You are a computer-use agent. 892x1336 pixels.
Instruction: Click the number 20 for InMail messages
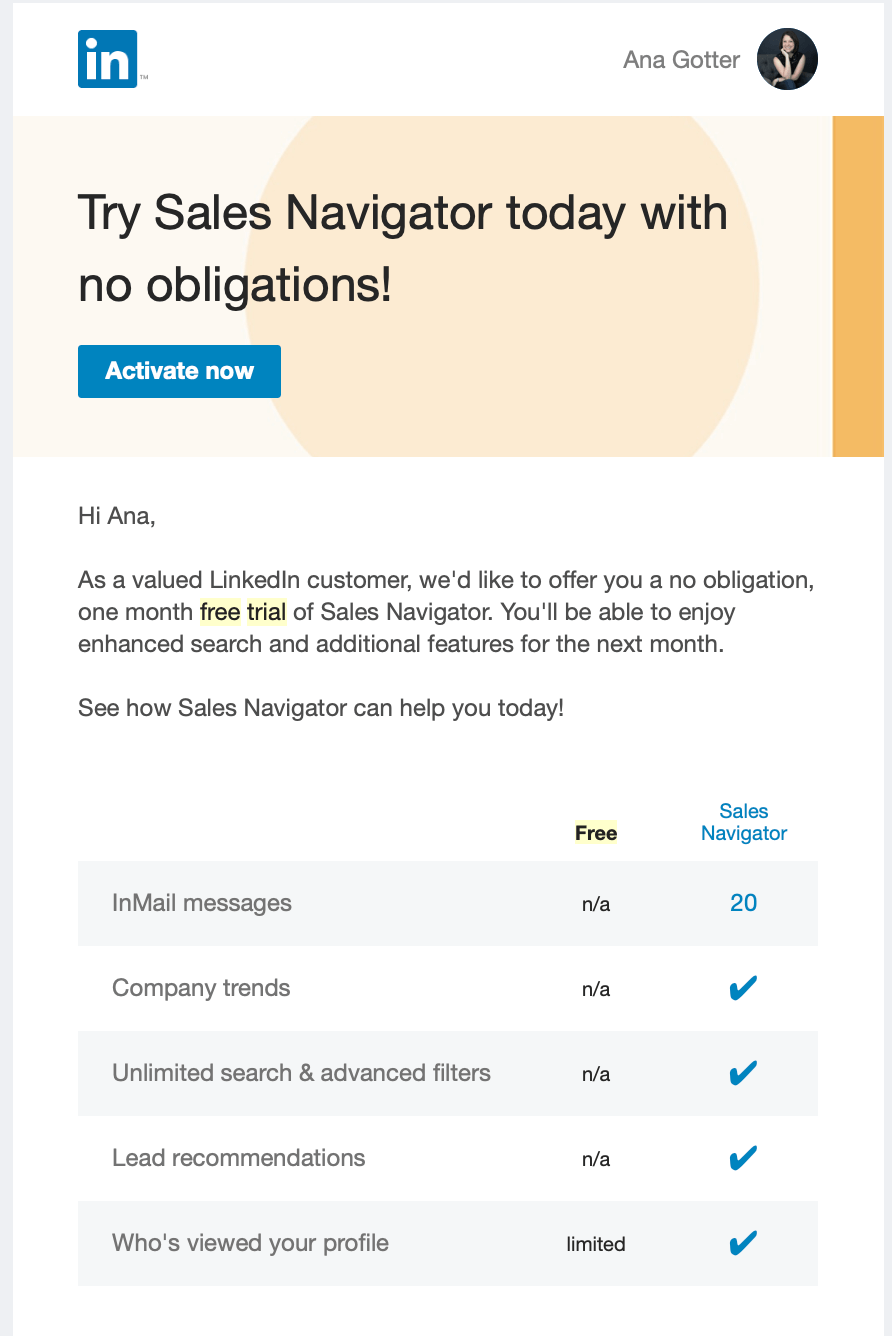pyautogui.click(x=744, y=903)
